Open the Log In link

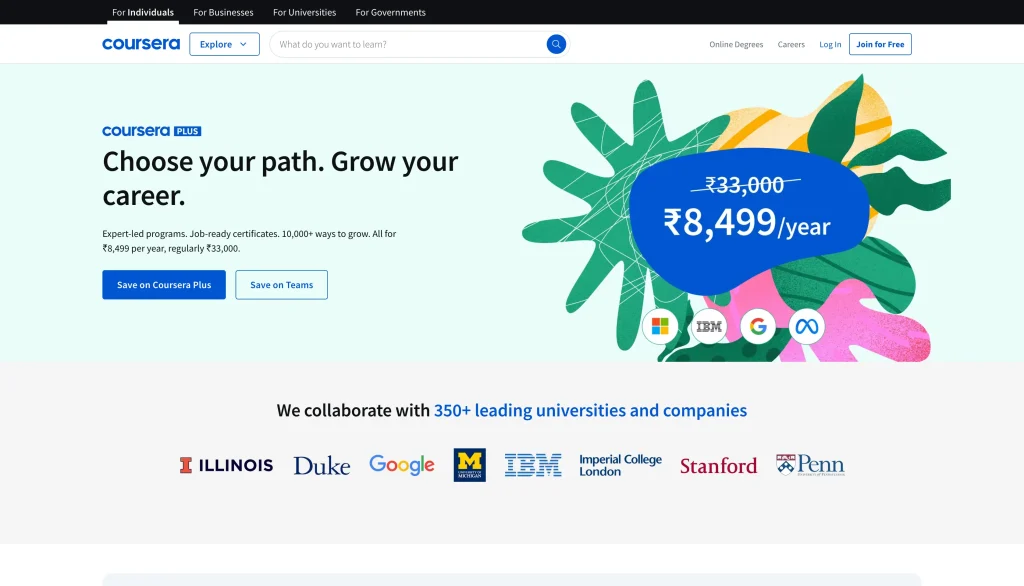(x=829, y=43)
